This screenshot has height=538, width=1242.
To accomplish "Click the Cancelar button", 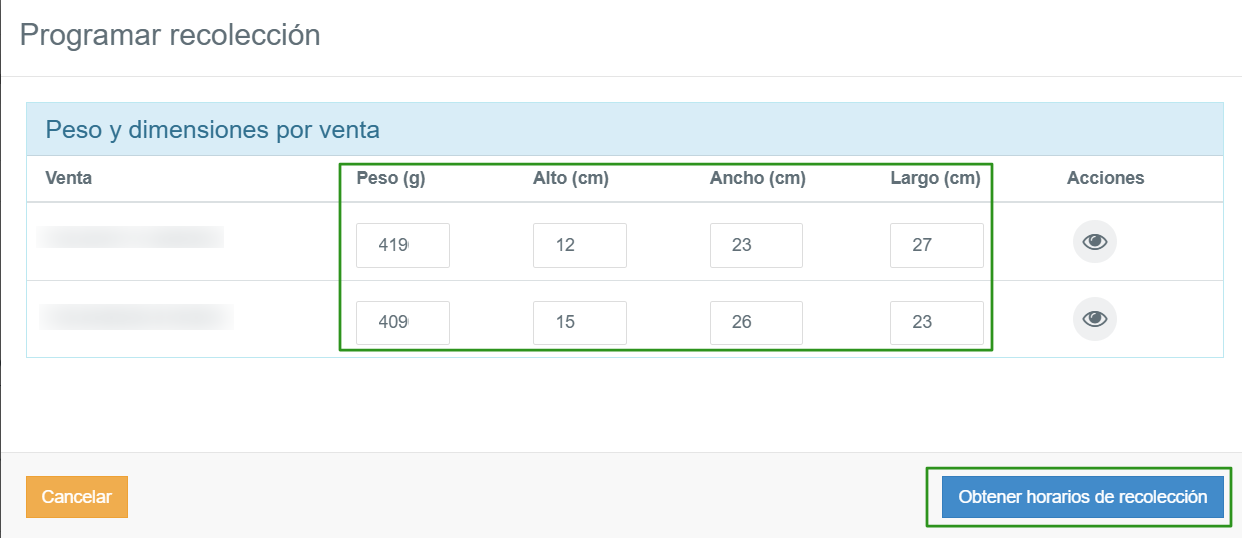I will tap(77, 497).
